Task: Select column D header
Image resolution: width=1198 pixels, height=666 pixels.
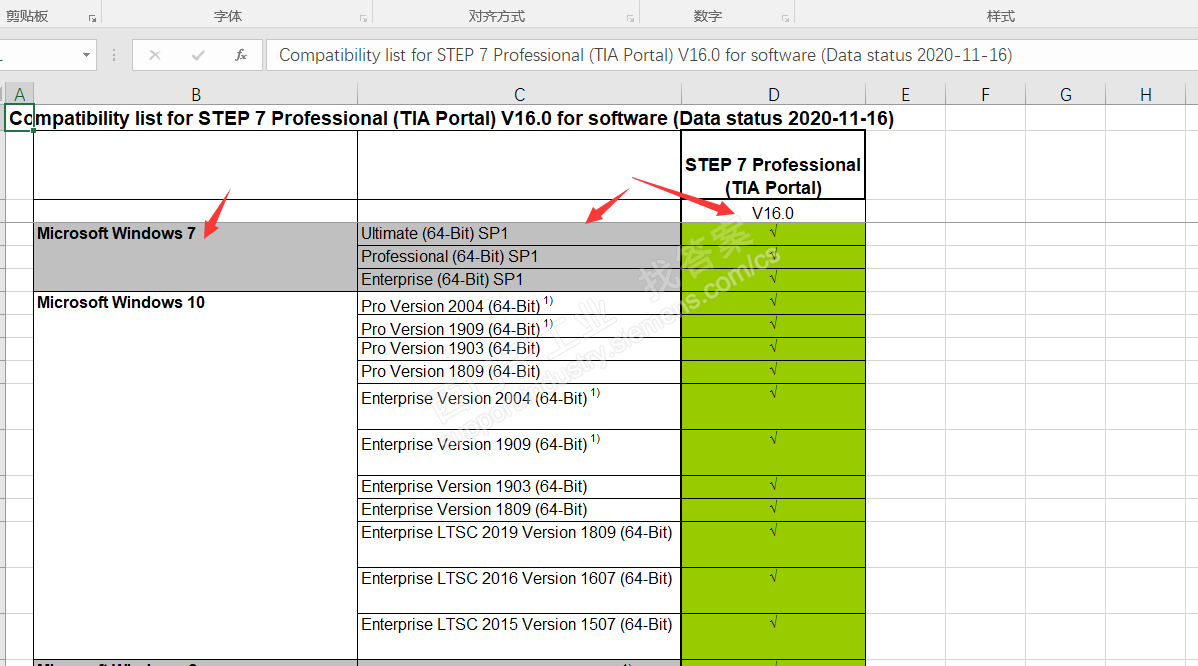Action: point(773,94)
